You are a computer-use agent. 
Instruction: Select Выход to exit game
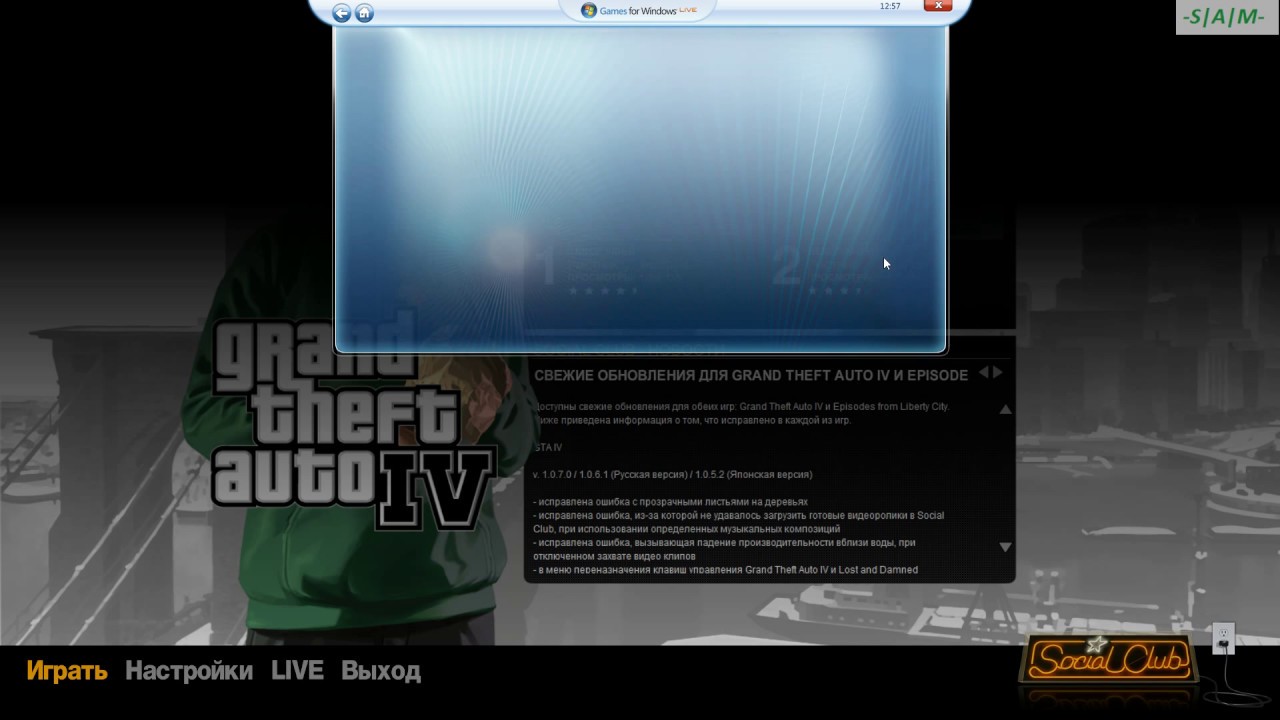click(381, 671)
